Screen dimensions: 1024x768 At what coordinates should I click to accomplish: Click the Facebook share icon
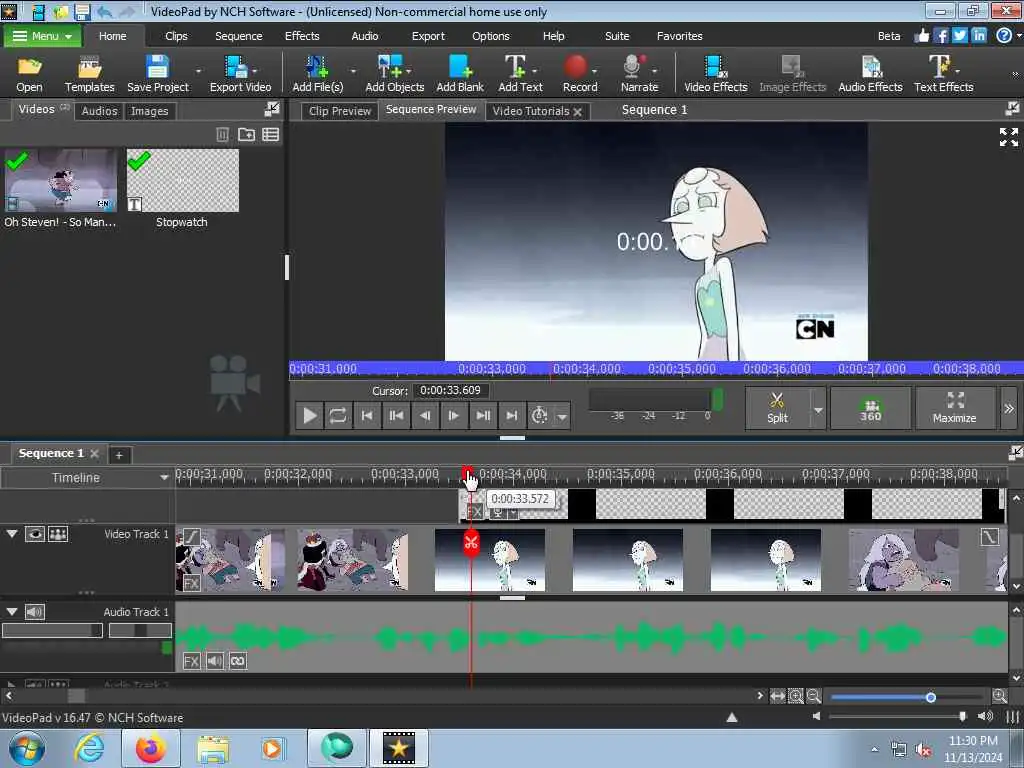coord(940,36)
